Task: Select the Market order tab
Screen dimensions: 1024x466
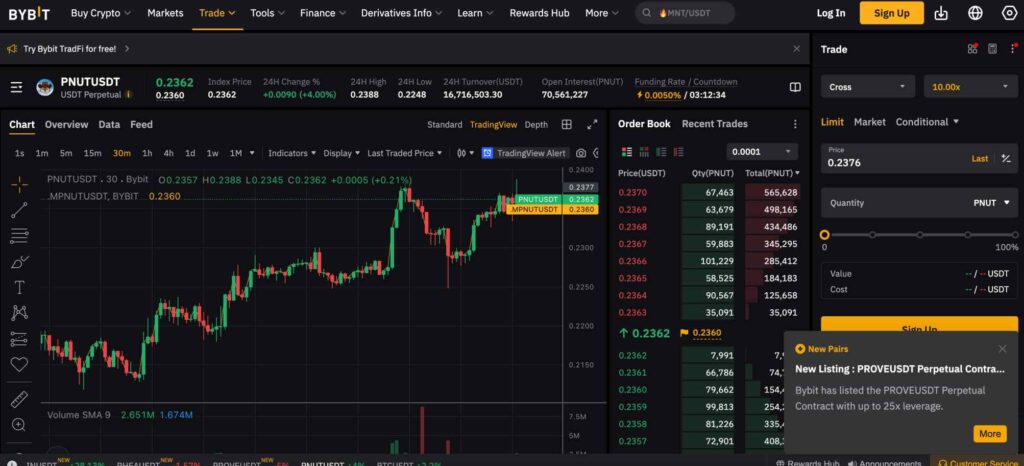Action: 869,122
